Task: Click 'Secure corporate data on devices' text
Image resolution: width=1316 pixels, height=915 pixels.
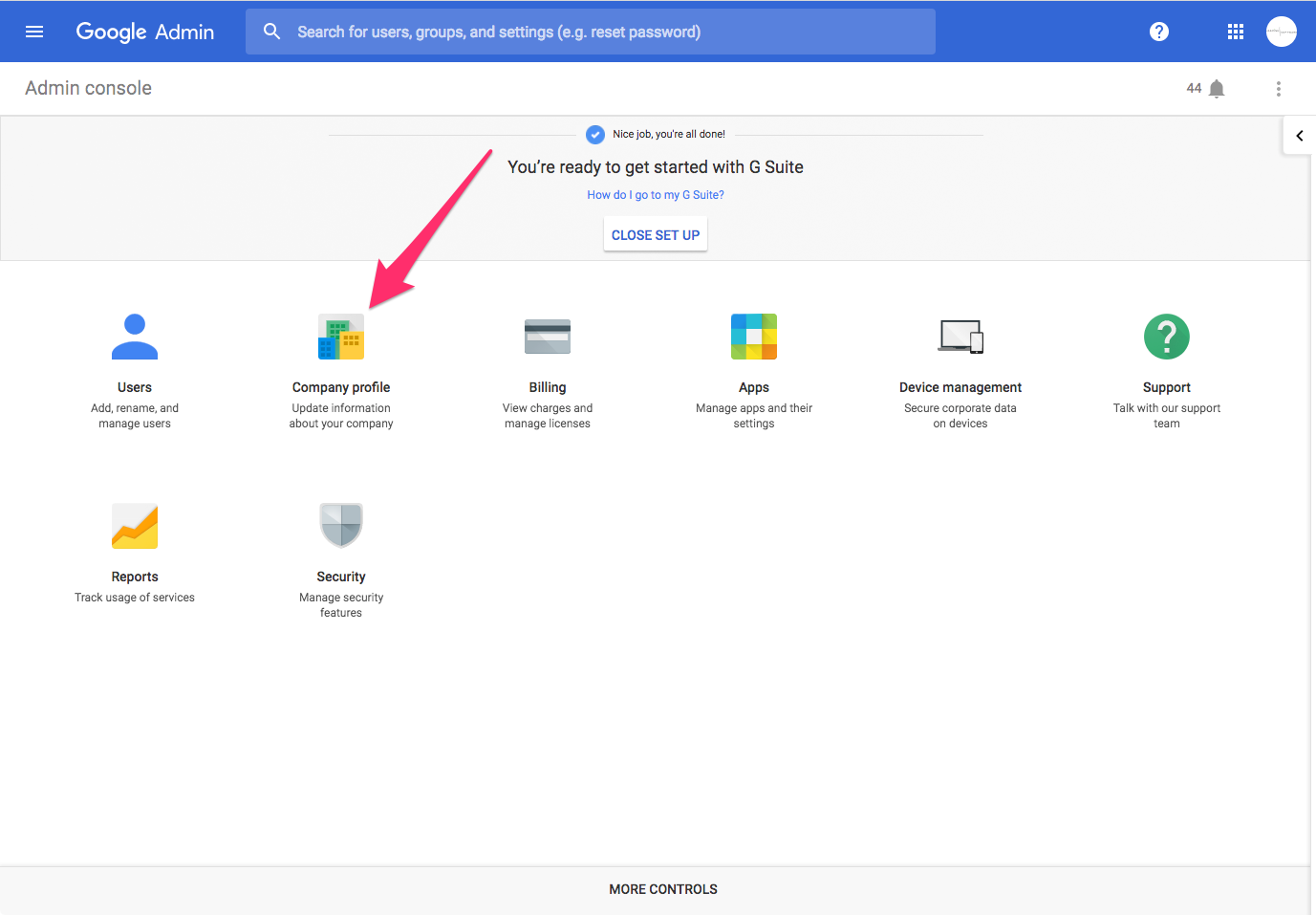Action: 960,416
